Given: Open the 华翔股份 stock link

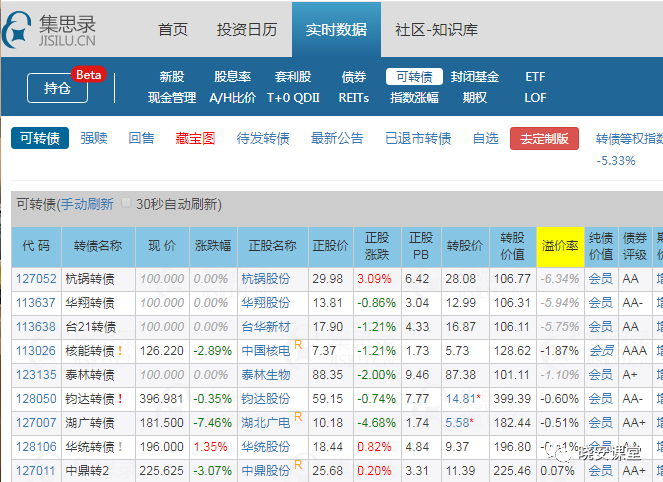Looking at the screenshot, I should pyautogui.click(x=266, y=303).
